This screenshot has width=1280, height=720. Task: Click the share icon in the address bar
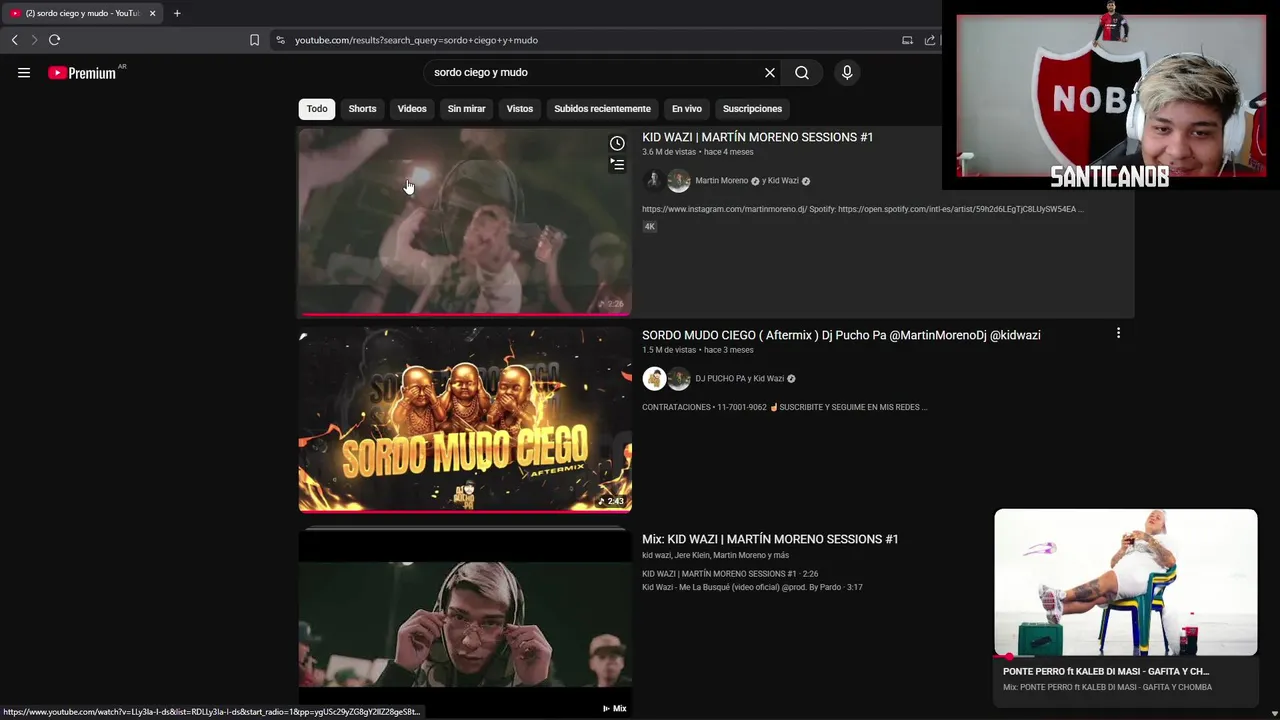click(930, 40)
